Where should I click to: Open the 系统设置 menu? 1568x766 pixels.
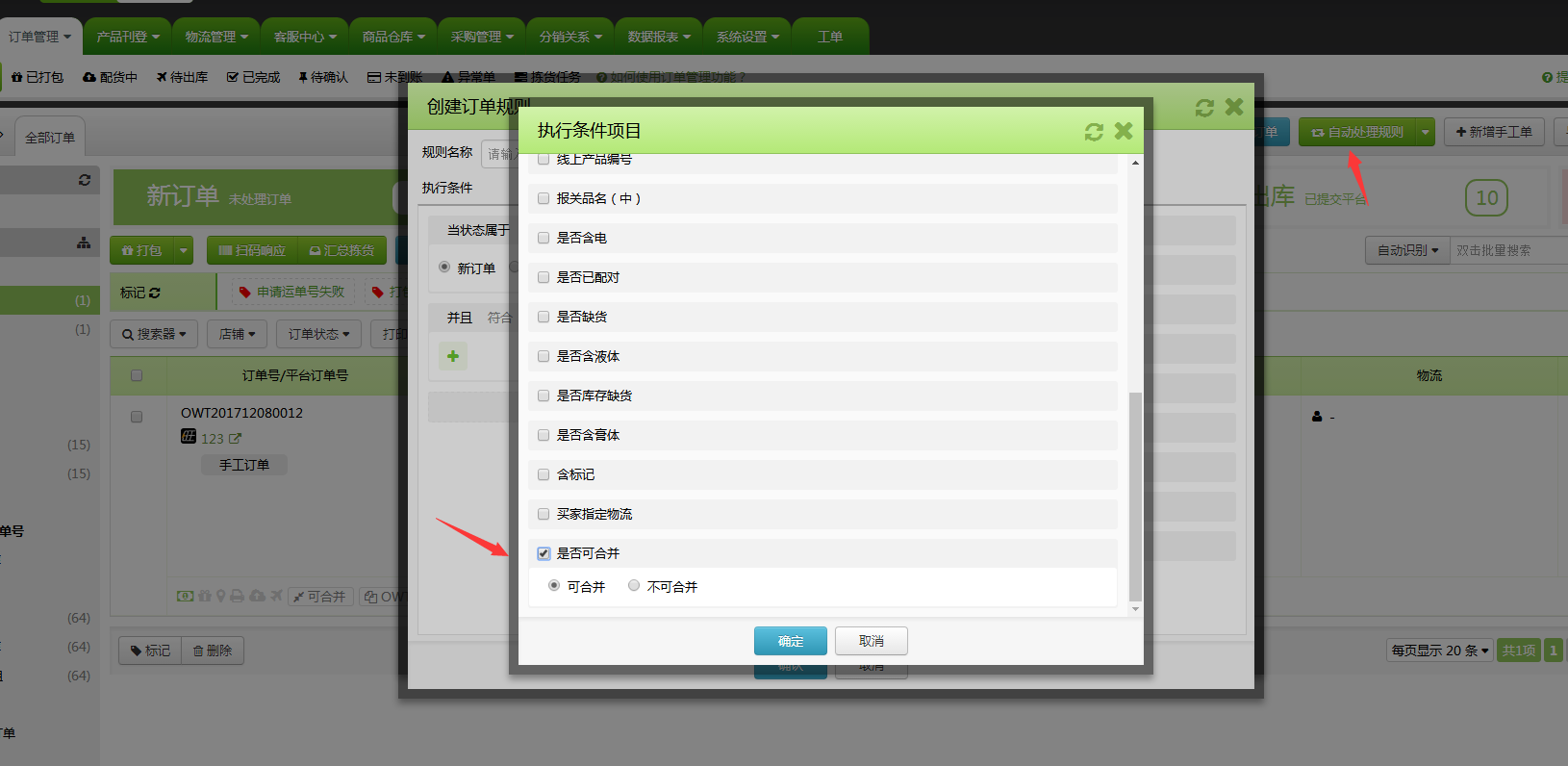pos(747,37)
